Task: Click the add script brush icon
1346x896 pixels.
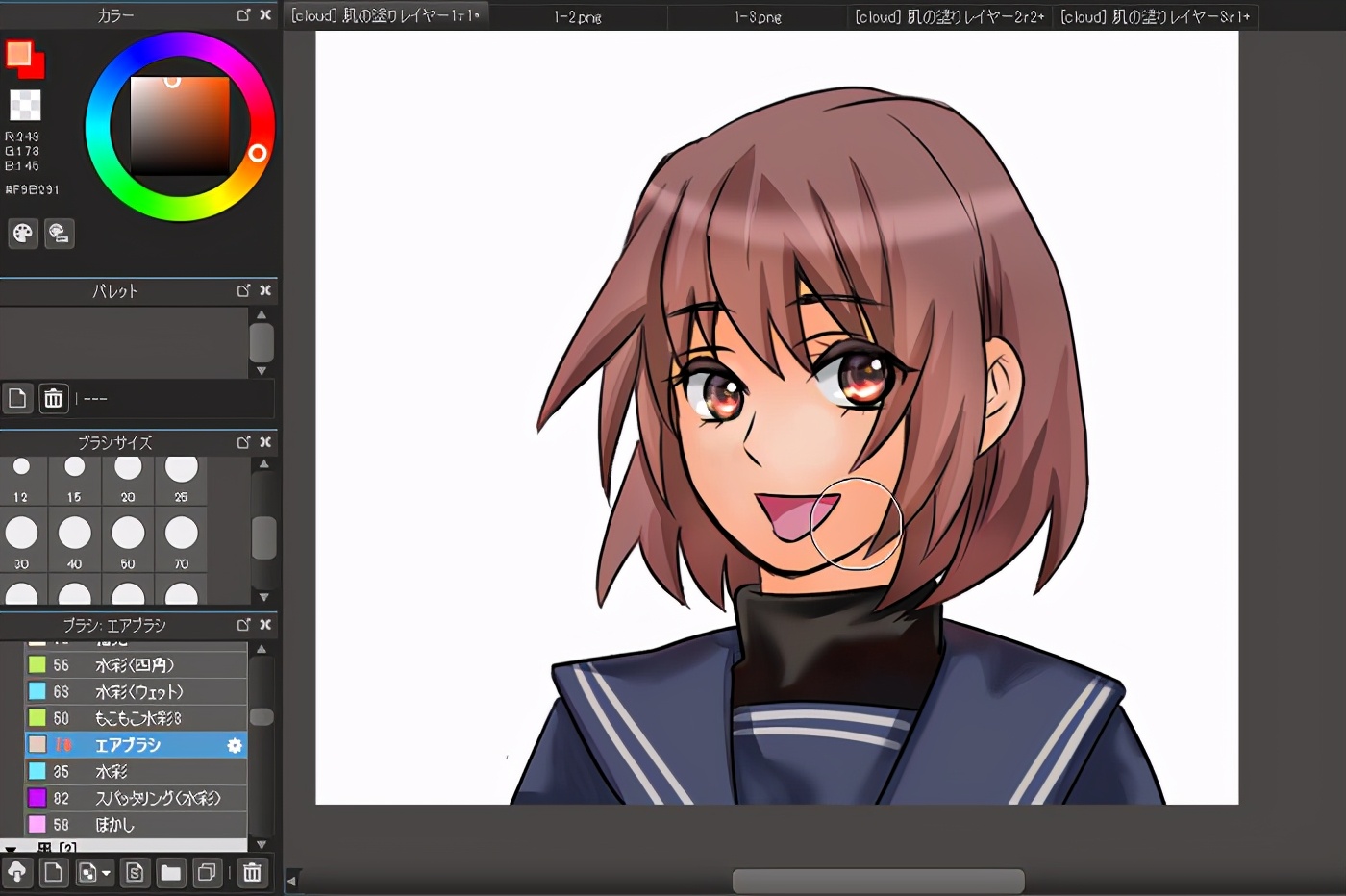Action: (135, 873)
